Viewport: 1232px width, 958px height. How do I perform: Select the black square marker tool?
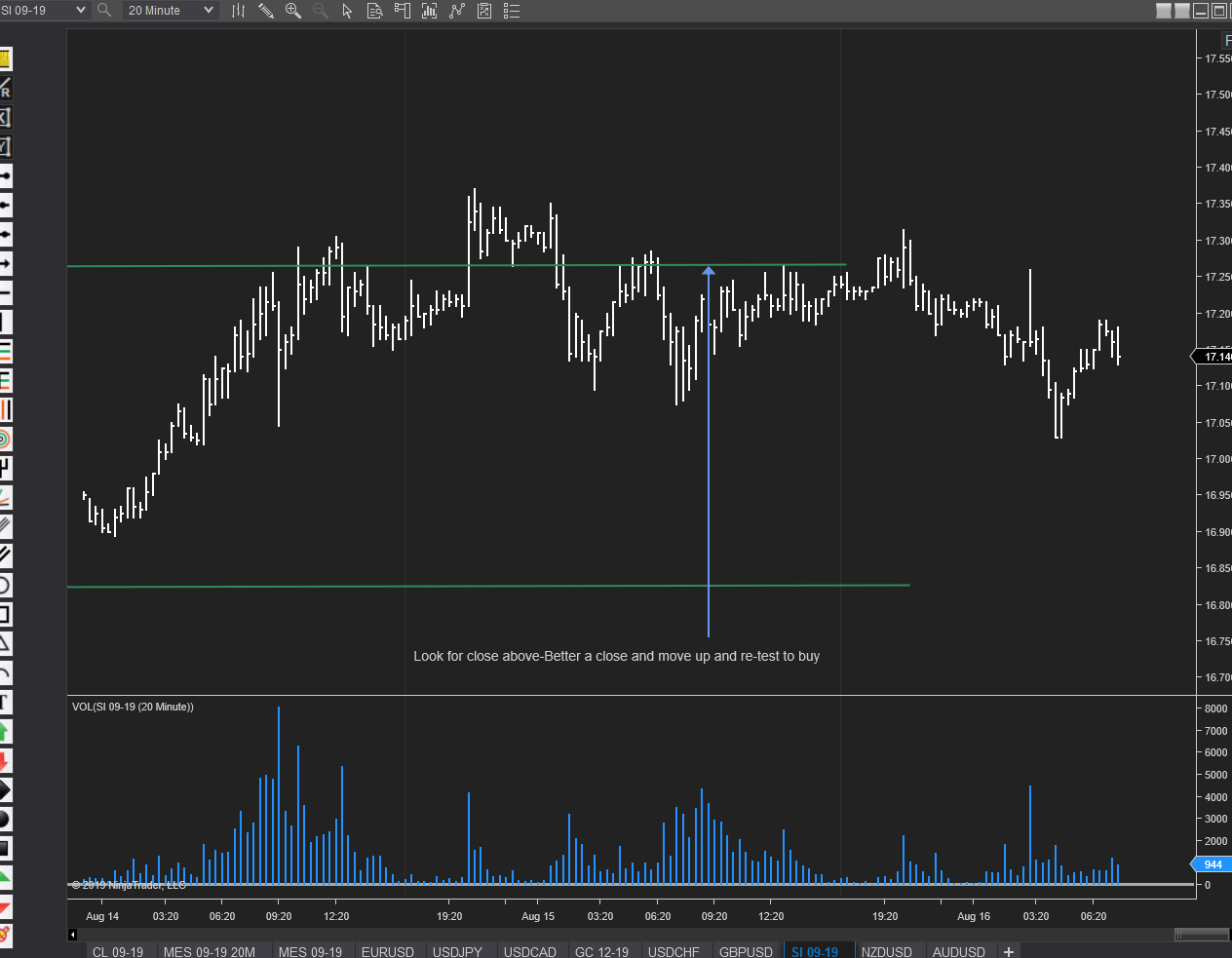tap(5, 848)
